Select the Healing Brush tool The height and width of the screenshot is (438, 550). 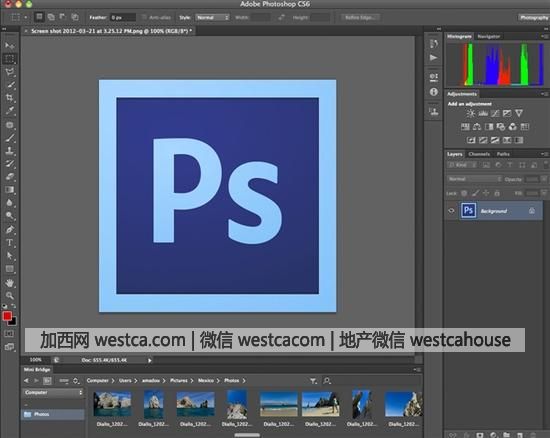click(x=9, y=125)
